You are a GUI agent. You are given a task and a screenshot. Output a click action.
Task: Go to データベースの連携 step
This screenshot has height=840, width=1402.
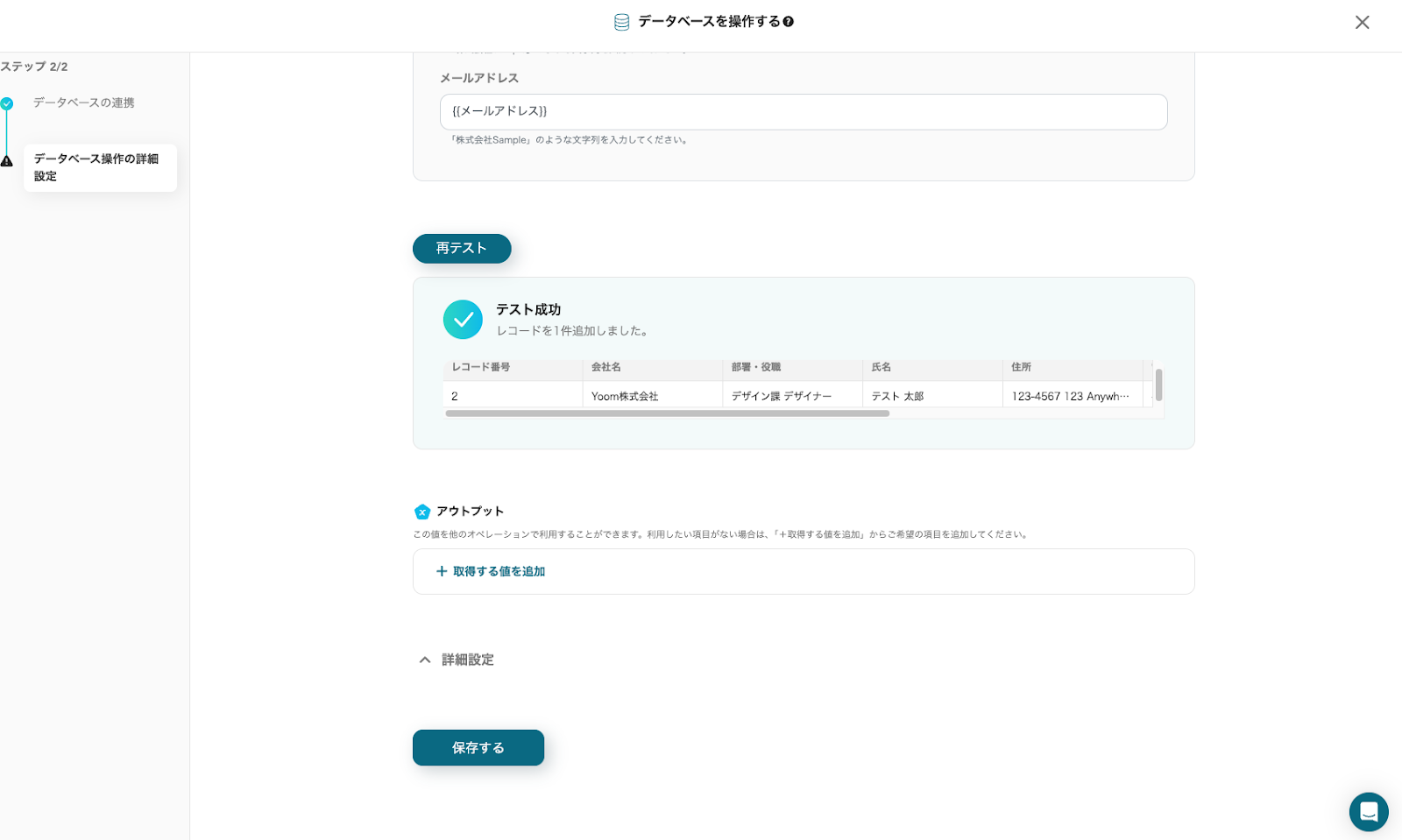click(x=84, y=102)
